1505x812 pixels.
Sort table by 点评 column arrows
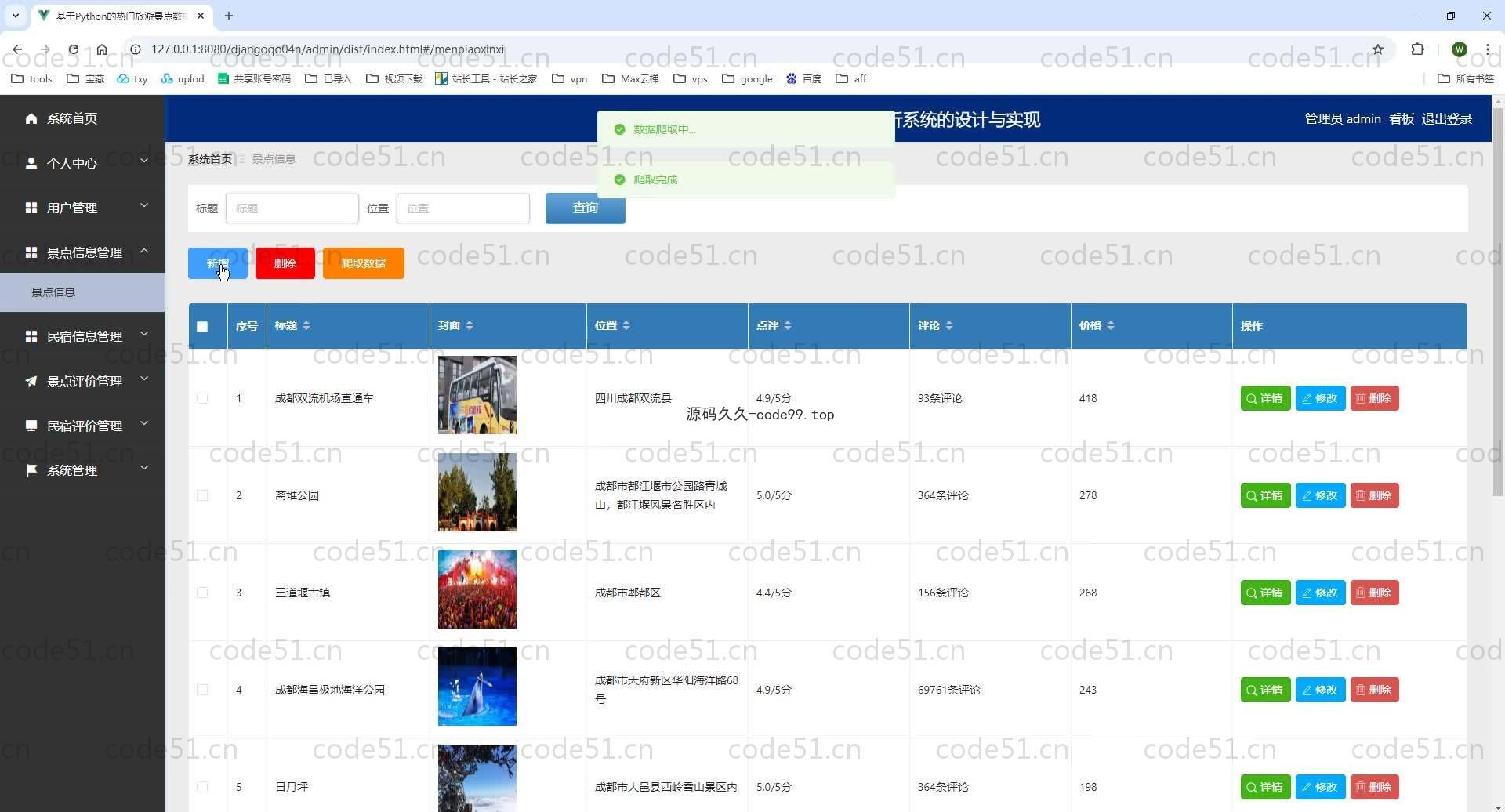[x=788, y=326]
